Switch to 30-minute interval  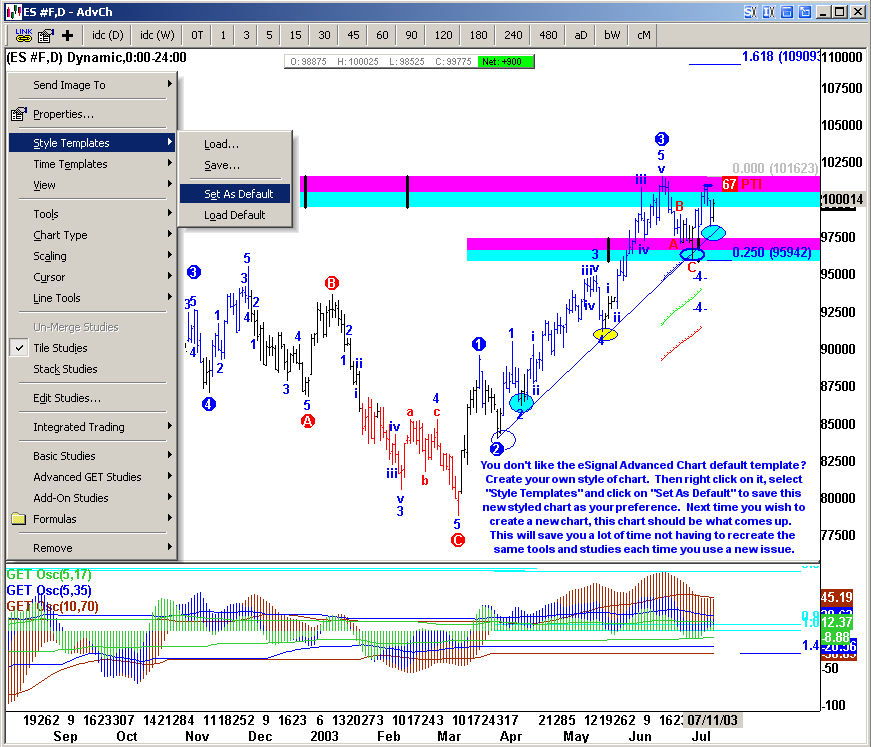point(324,36)
